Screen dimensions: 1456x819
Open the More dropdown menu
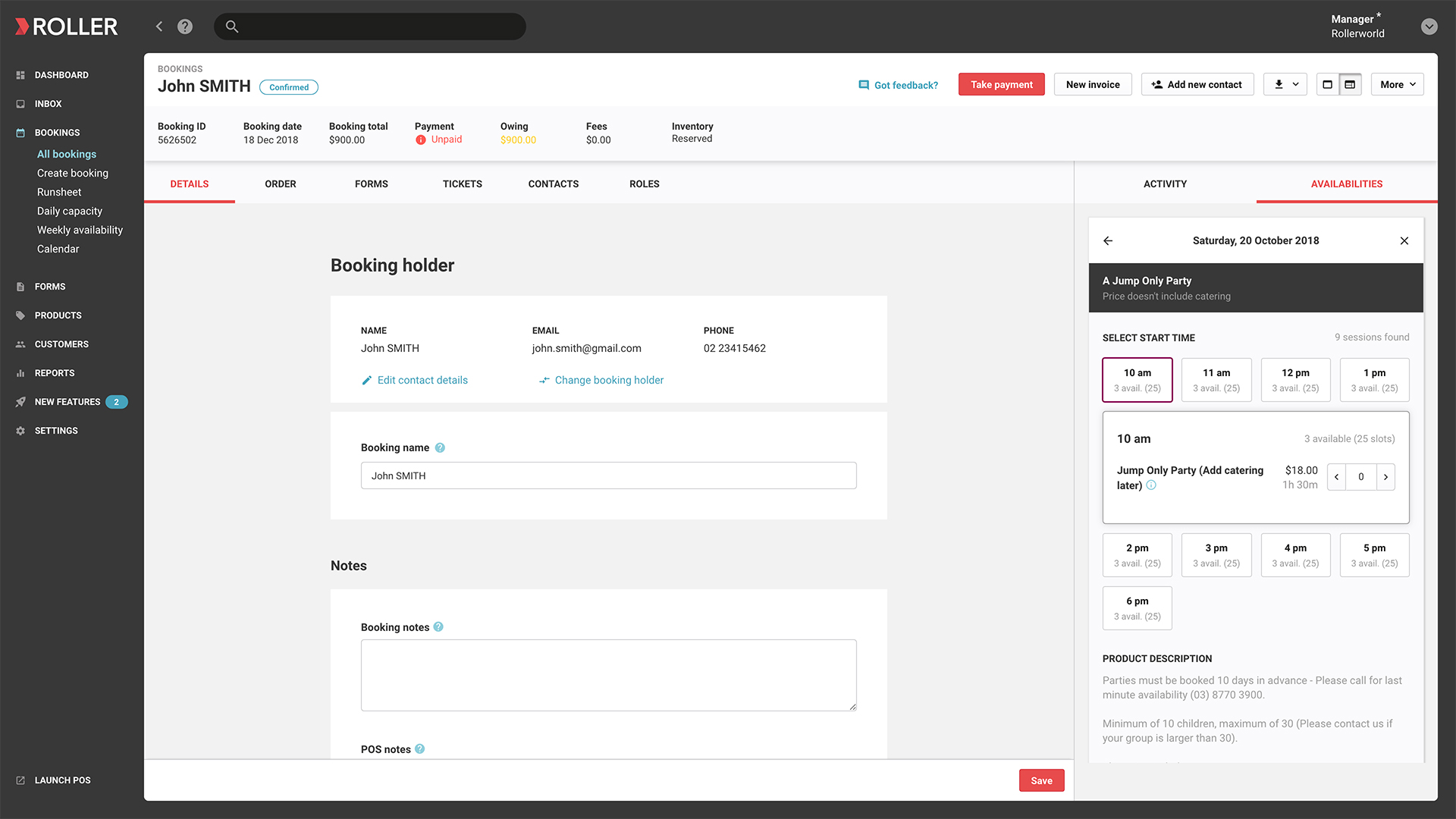click(1397, 84)
